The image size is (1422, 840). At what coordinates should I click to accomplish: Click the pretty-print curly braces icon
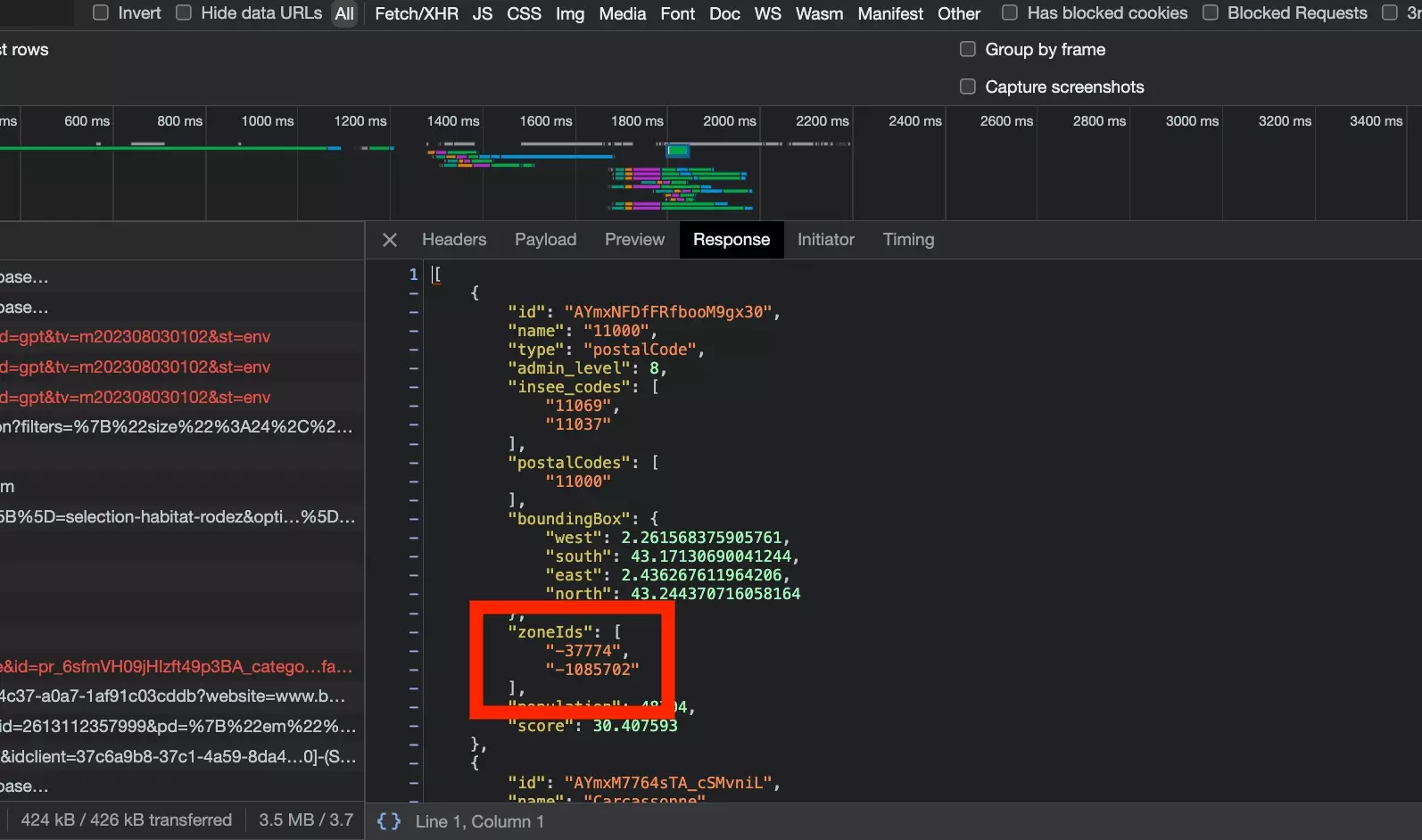point(389,821)
